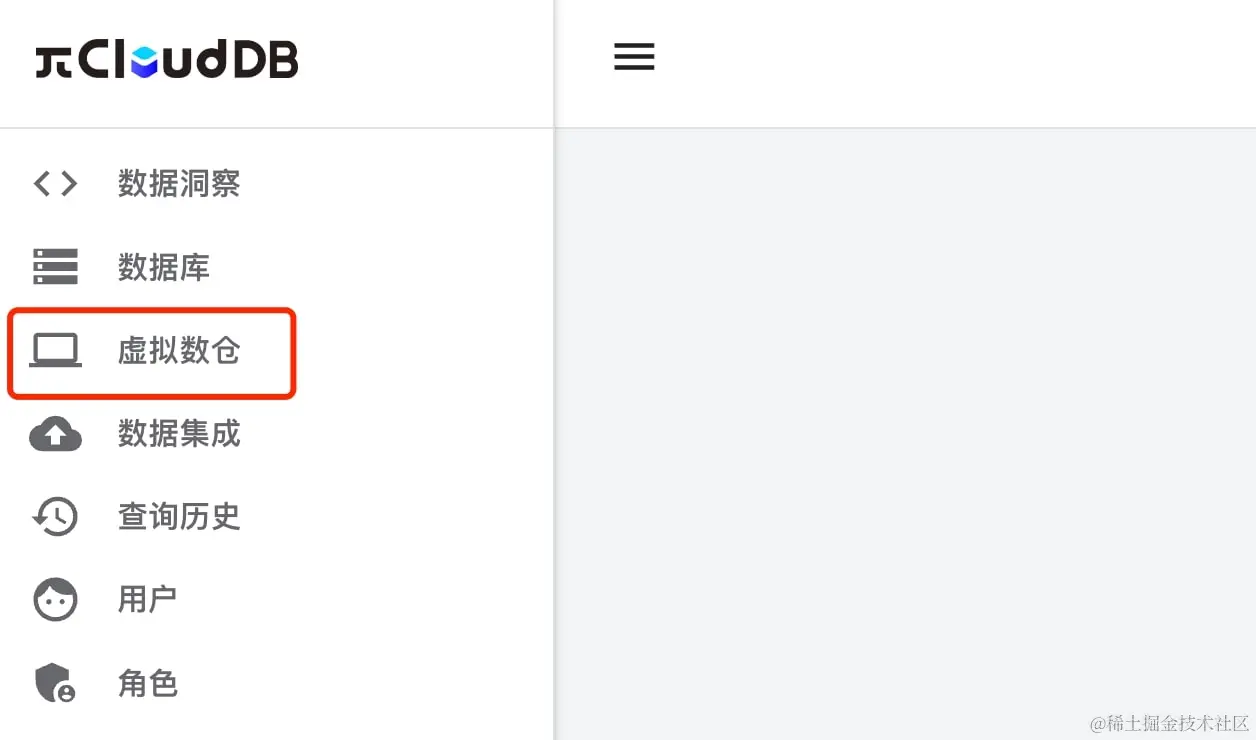Navigate to the 数据集成 label
Image resolution: width=1256 pixels, height=740 pixels.
179,434
